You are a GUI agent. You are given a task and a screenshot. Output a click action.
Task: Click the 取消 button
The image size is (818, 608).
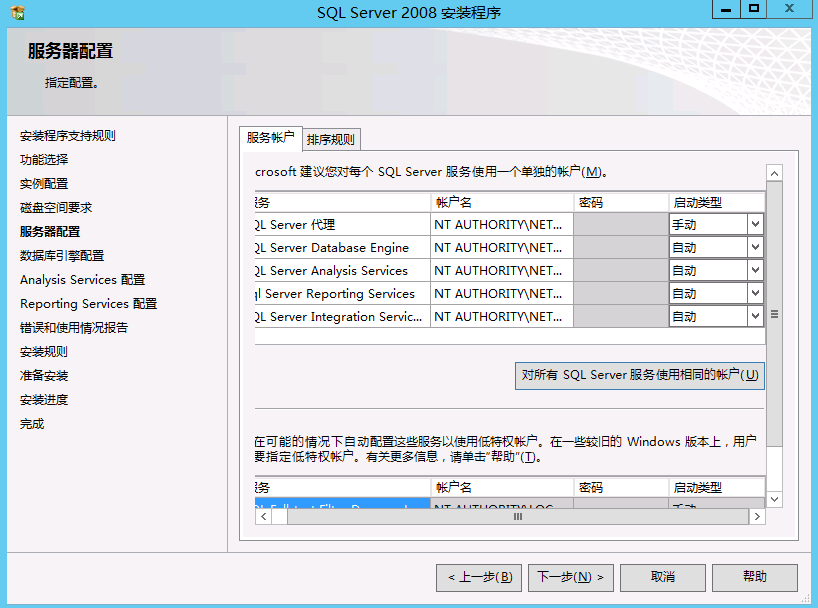[x=663, y=577]
